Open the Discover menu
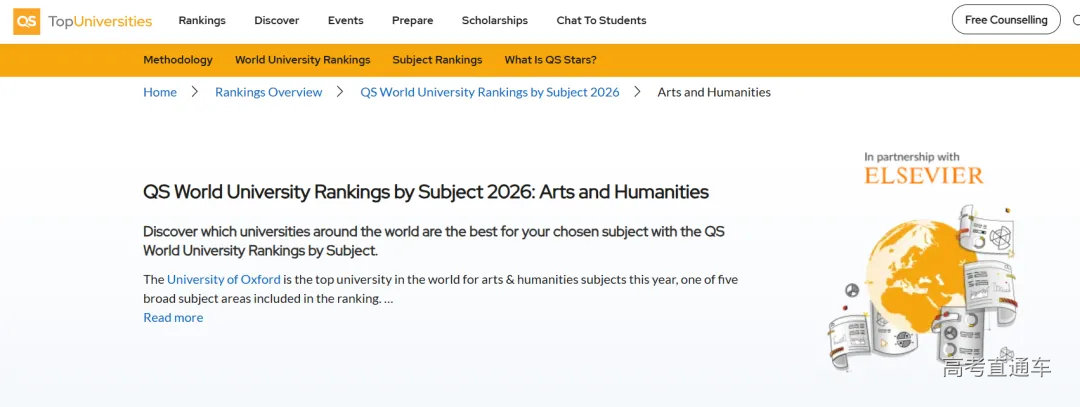1080x407 pixels. pyautogui.click(x=277, y=21)
